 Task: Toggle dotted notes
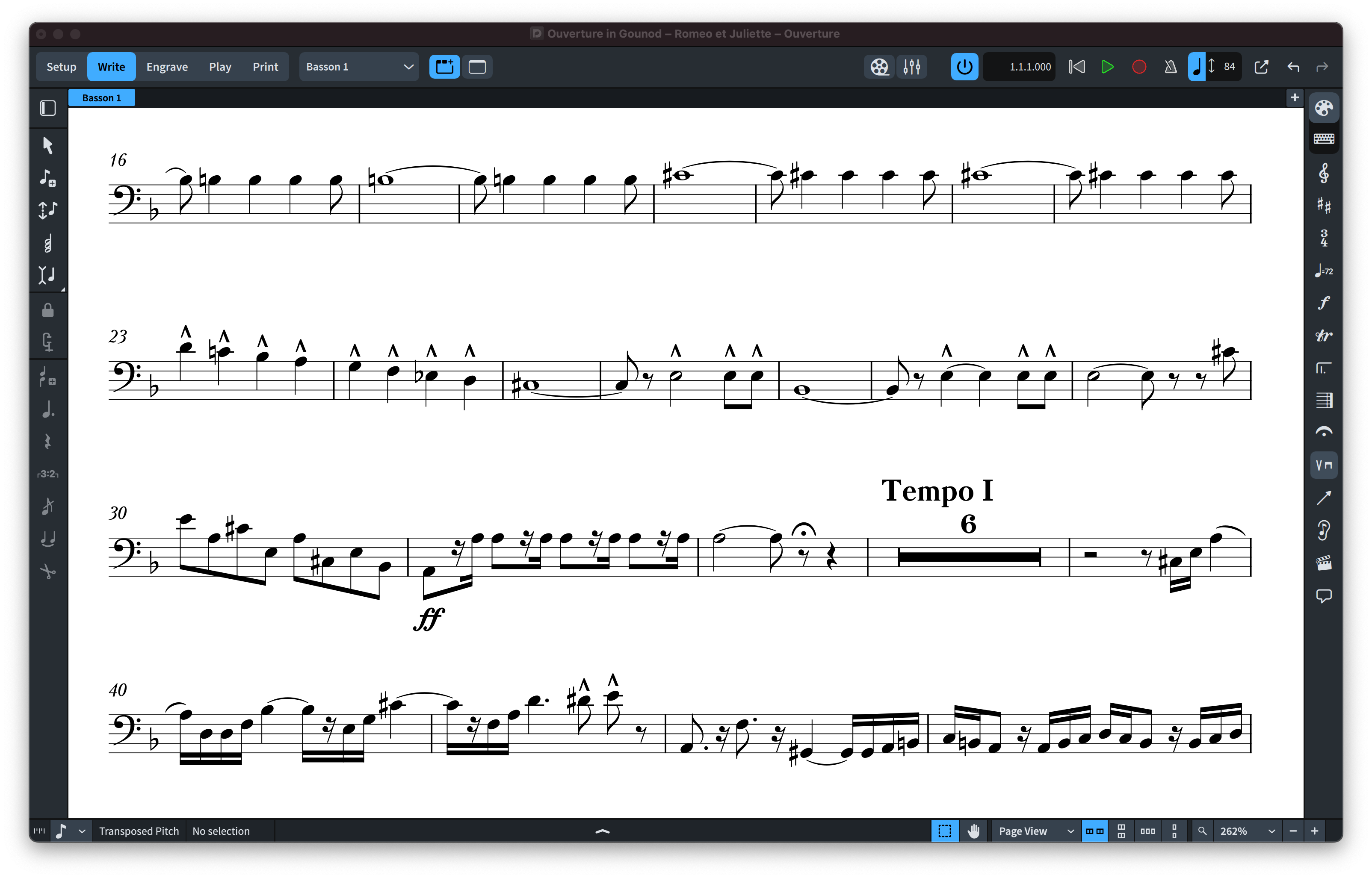[48, 410]
